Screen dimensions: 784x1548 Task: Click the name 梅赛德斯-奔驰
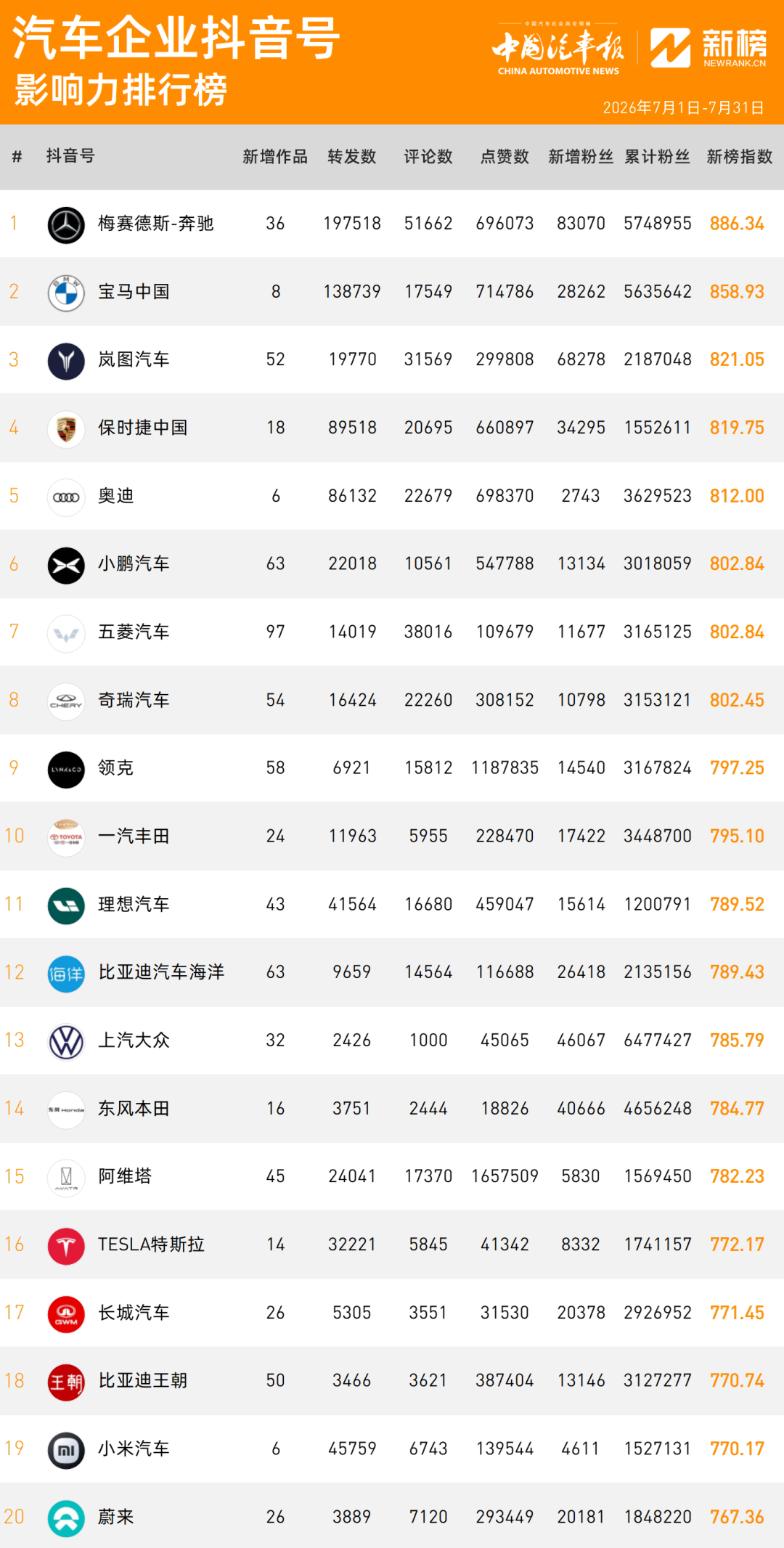coord(156,224)
